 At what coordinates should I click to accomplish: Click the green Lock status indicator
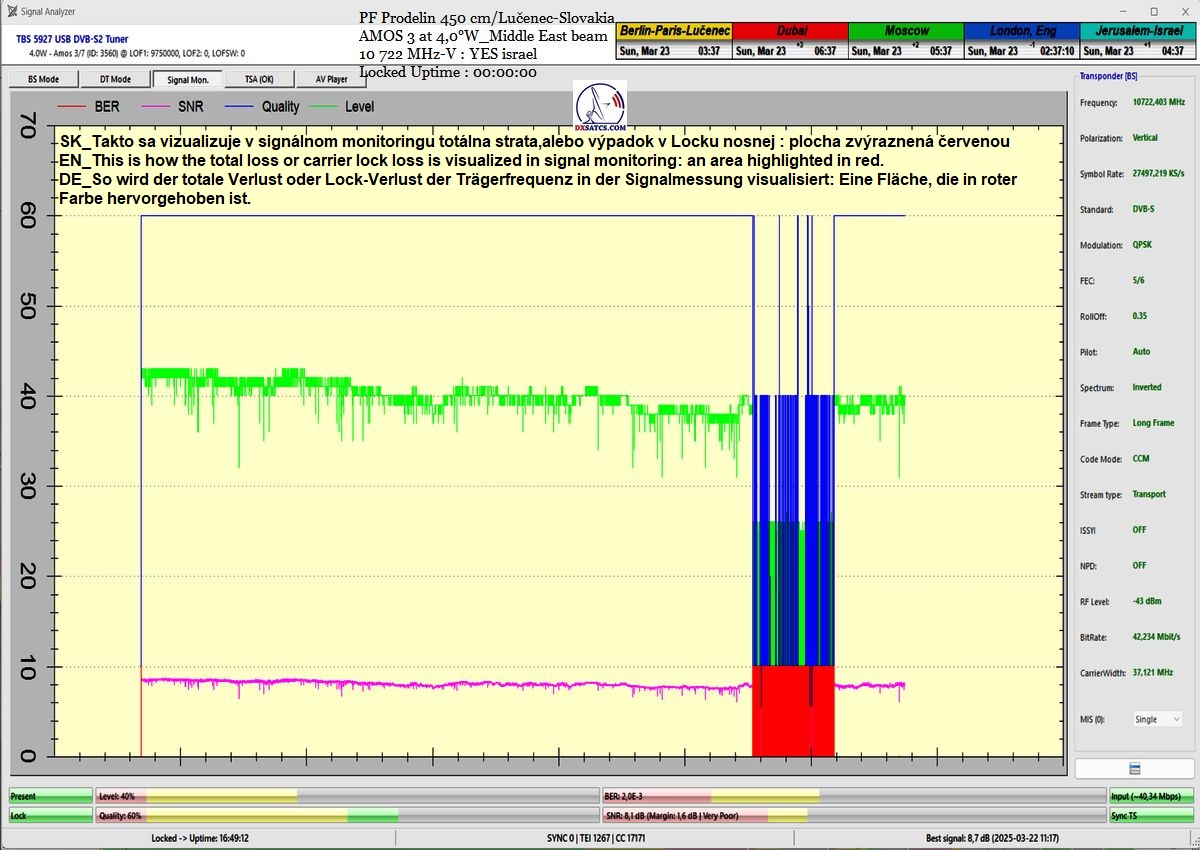(x=50, y=815)
